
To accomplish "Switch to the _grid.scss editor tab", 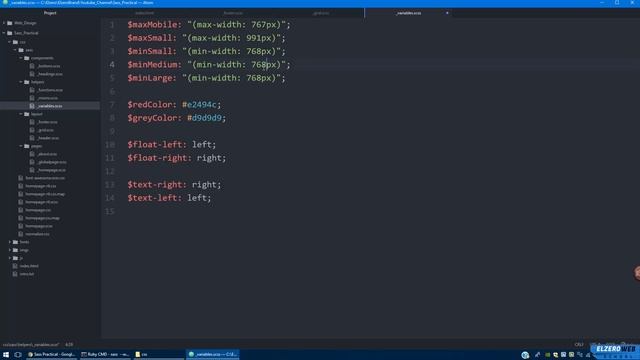I will tap(321, 13).
